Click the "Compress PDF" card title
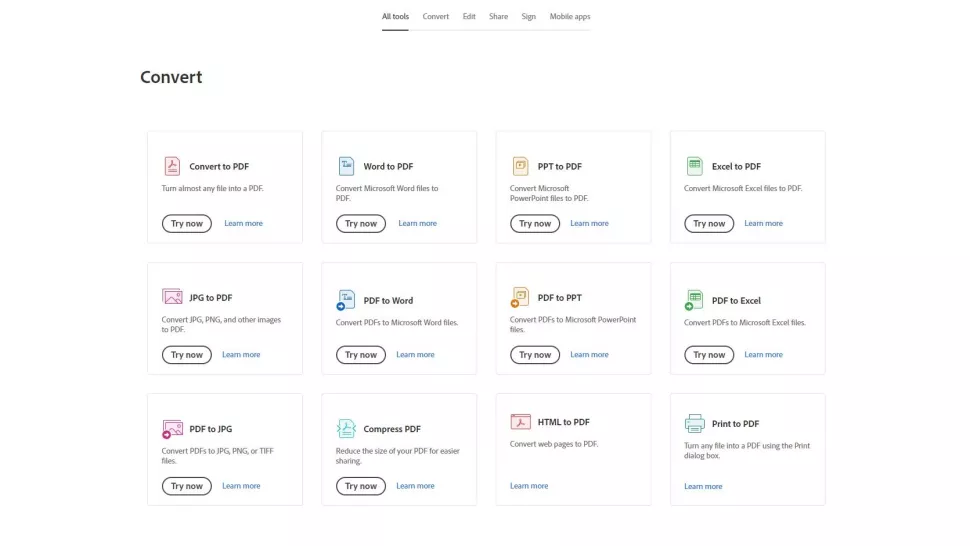Image resolution: width=970 pixels, height=546 pixels. tap(392, 429)
